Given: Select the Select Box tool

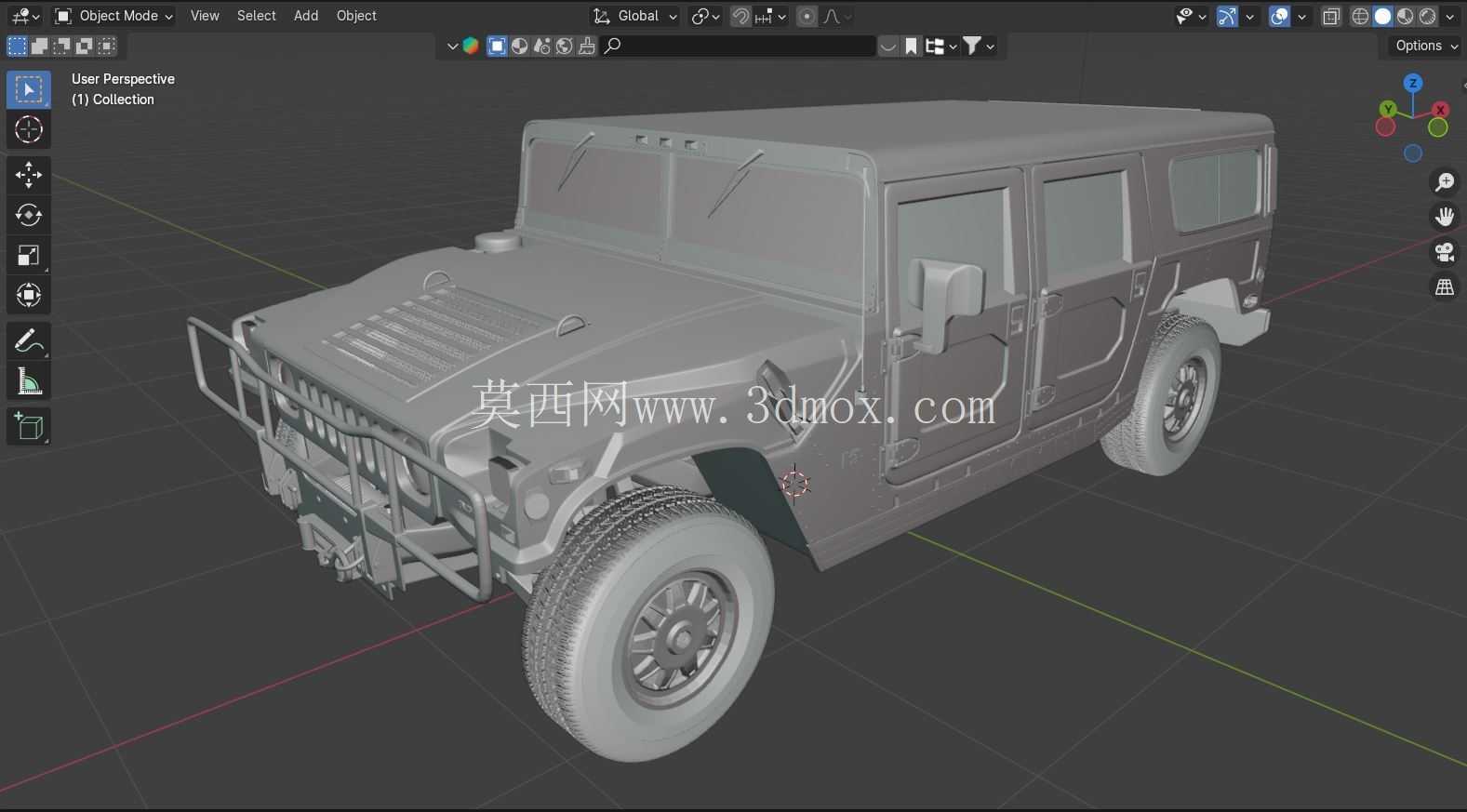Looking at the screenshot, I should tap(29, 89).
